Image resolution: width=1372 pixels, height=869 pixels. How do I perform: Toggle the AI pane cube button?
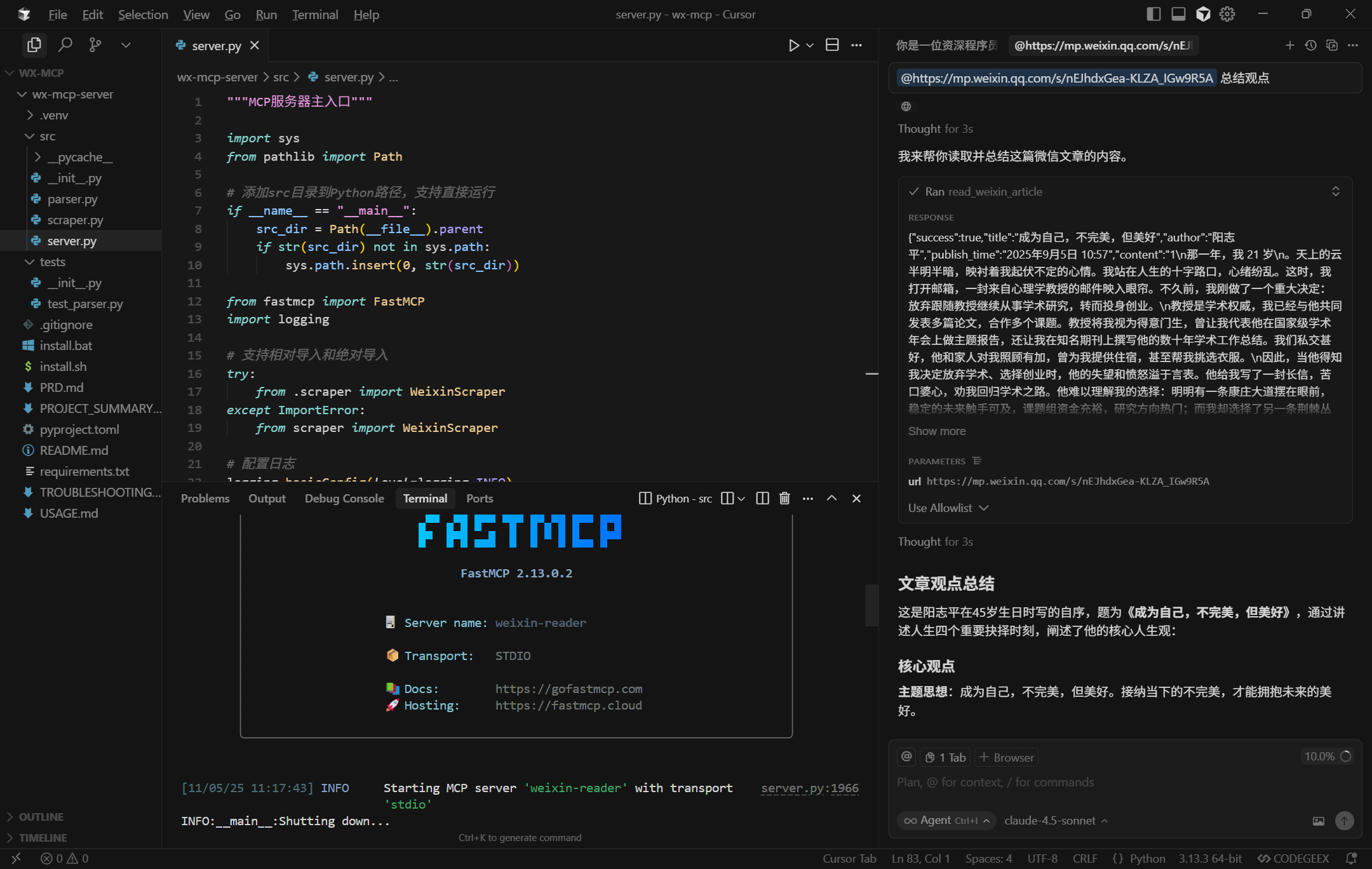click(x=1203, y=14)
